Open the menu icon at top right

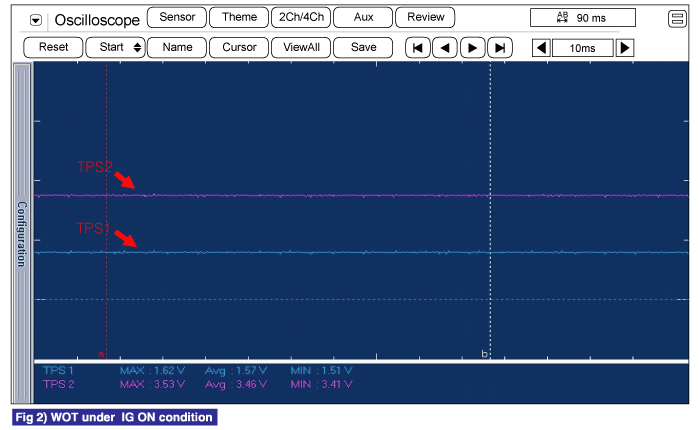[677, 19]
